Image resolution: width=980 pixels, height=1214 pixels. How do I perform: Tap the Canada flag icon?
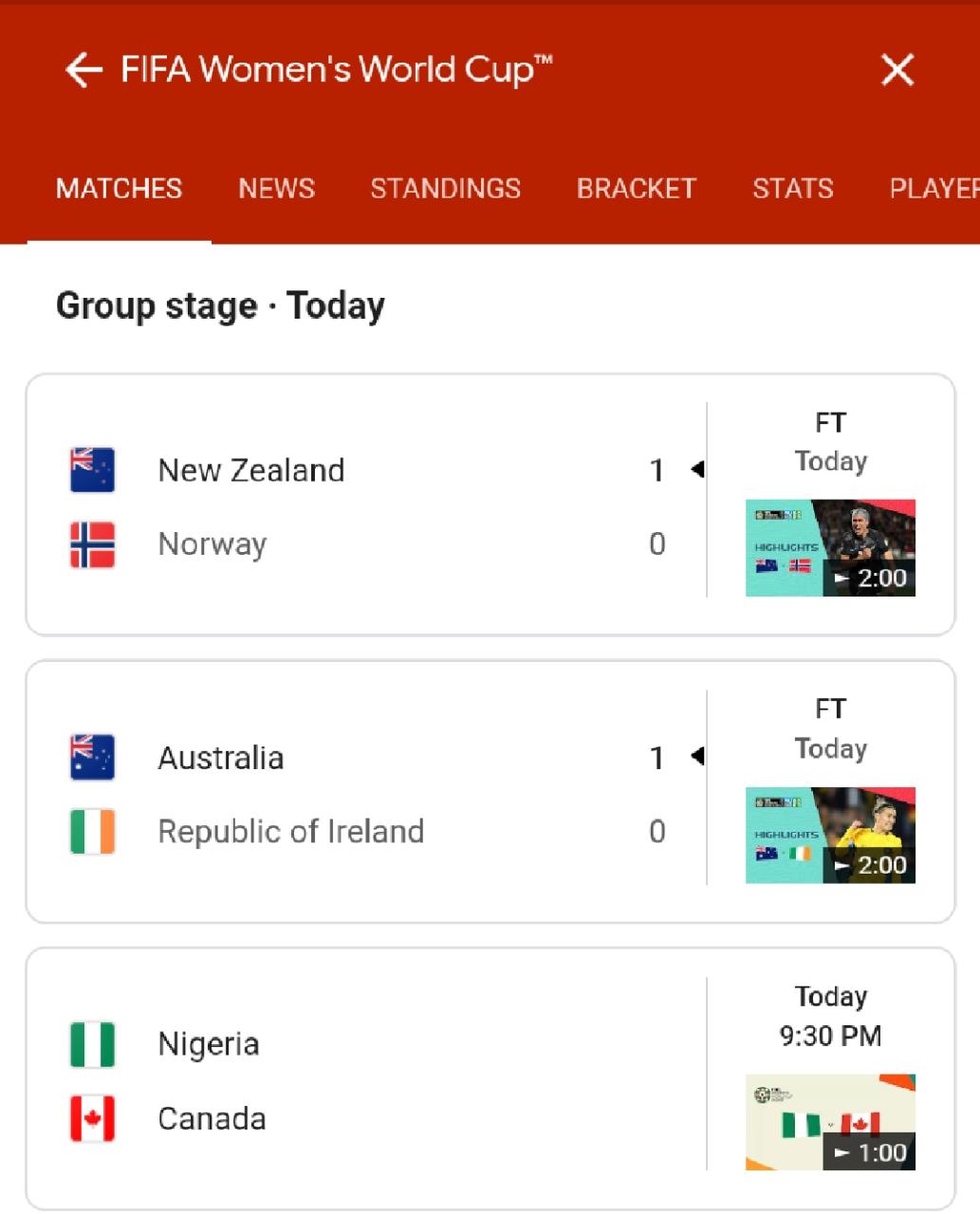[93, 1118]
